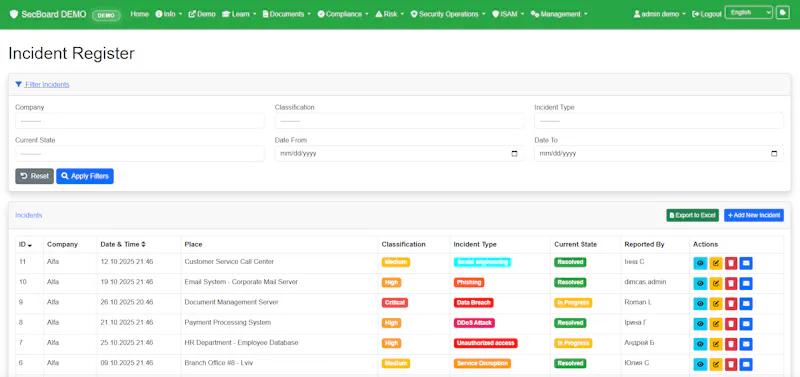Screen dimensions: 800x377
Task: Email incident 9 Data Breach row
Action: pos(746,304)
